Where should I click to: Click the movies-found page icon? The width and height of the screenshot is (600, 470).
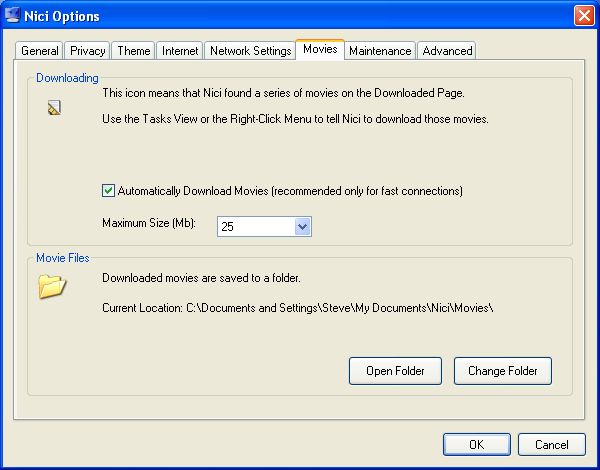[x=55, y=108]
